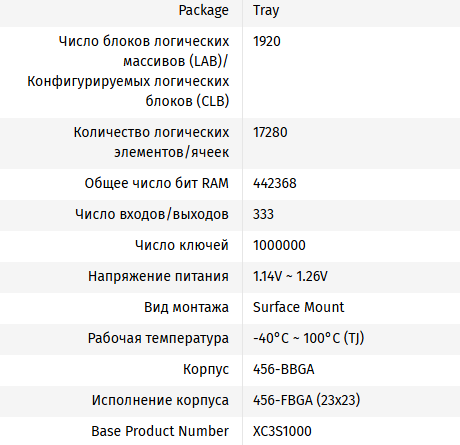Click the Рабочая температура label
Viewport: 460px width, 445px height.
click(x=158, y=338)
